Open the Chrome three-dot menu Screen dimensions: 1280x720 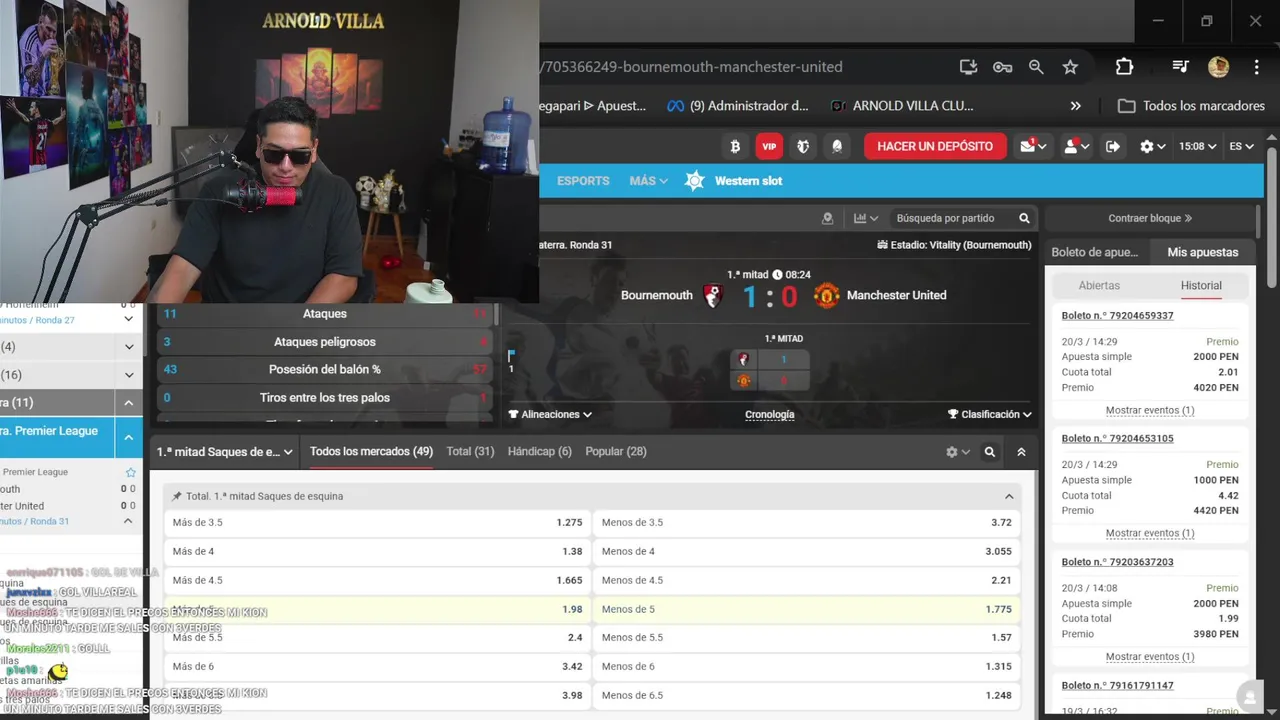point(1256,67)
